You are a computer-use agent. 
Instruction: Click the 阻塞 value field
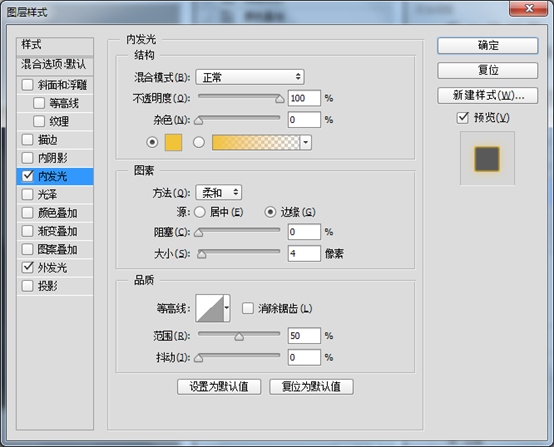point(304,231)
